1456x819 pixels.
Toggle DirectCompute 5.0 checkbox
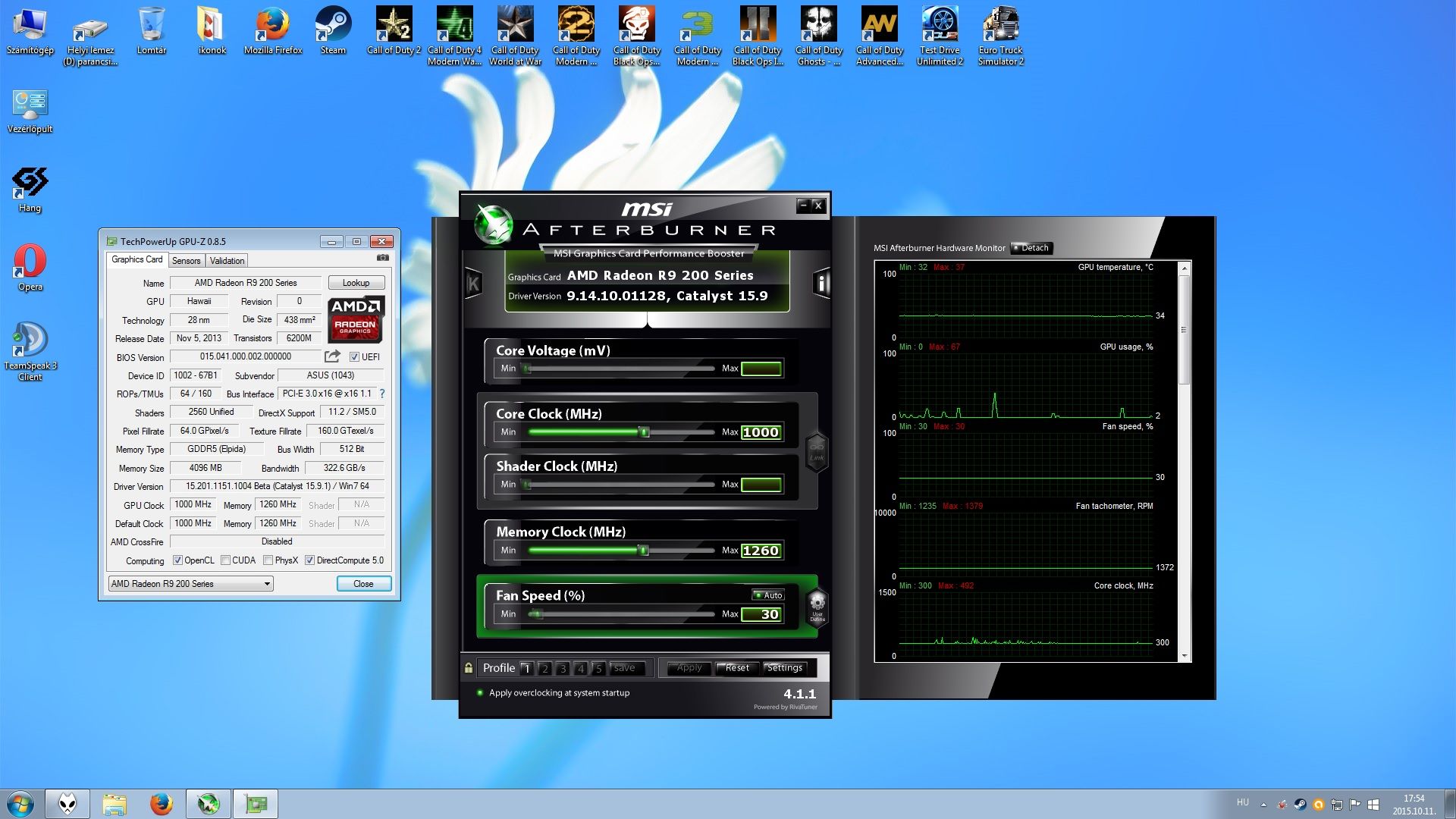click(x=309, y=560)
